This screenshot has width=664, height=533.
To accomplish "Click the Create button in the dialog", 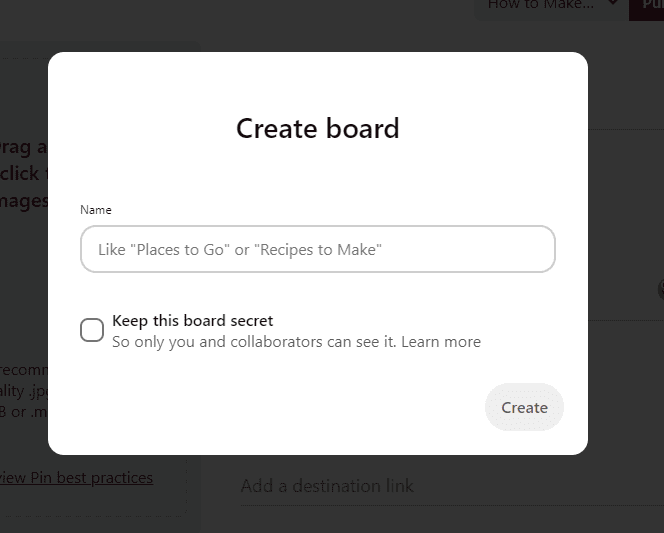I will (x=524, y=407).
